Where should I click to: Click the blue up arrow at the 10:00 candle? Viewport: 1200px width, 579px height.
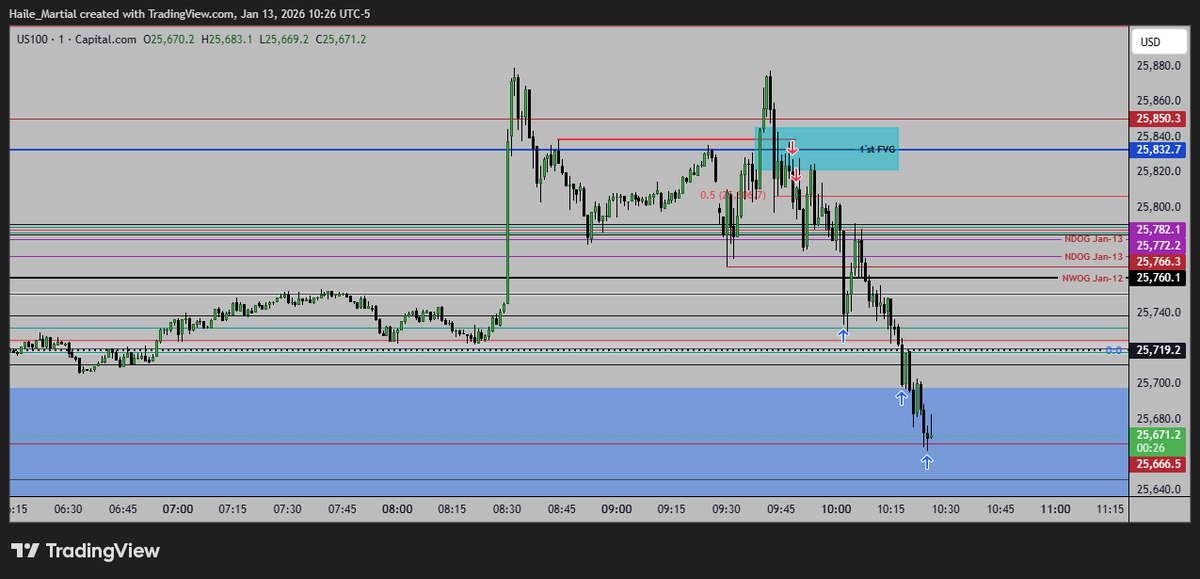click(x=843, y=336)
